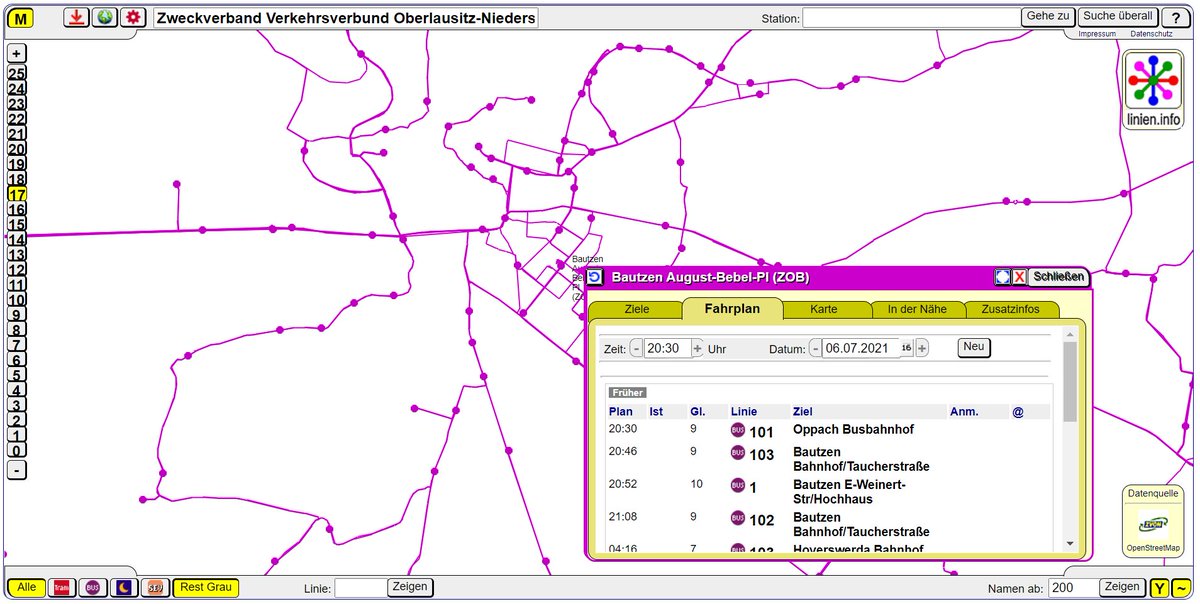Click the Datenquelle ZVON logo
The height and width of the screenshot is (604, 1200).
pos(1153,523)
